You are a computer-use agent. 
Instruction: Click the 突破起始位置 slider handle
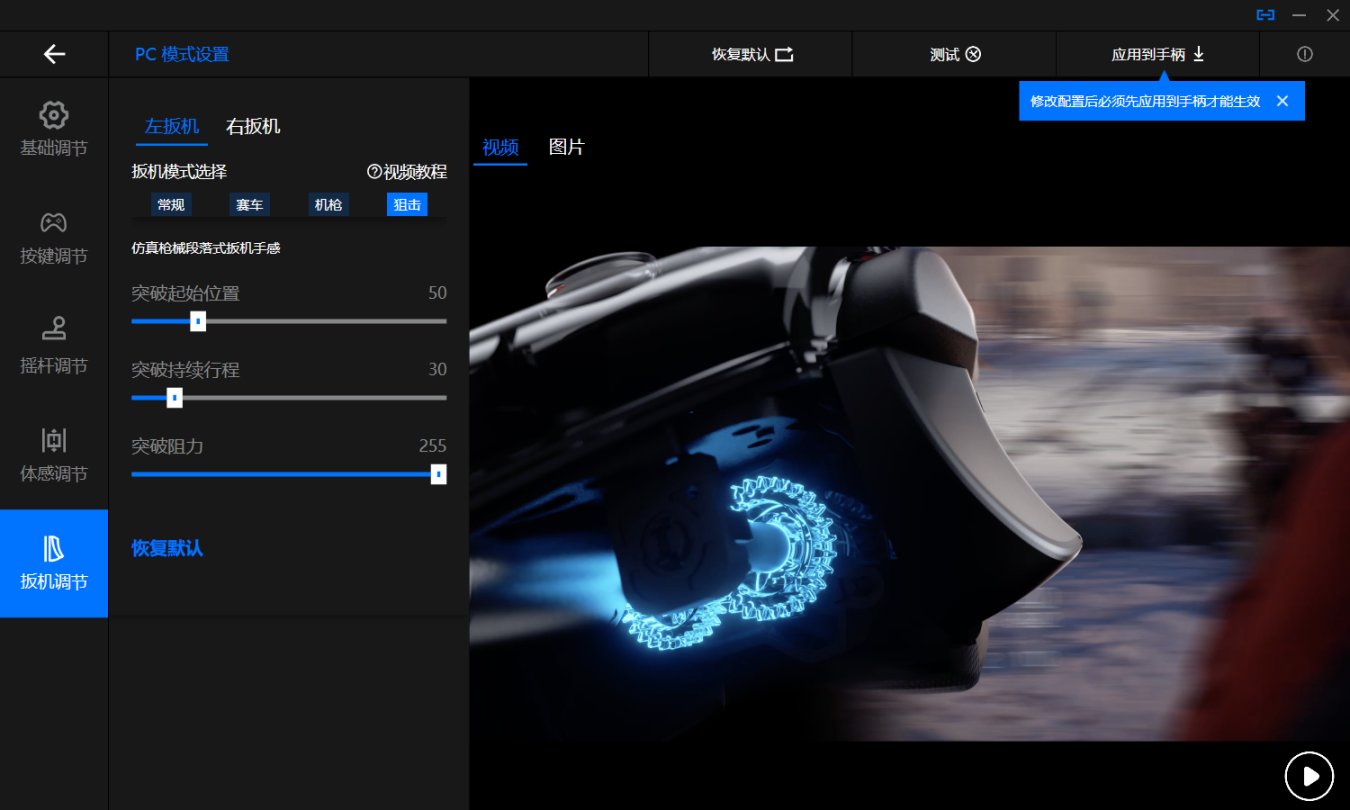198,321
